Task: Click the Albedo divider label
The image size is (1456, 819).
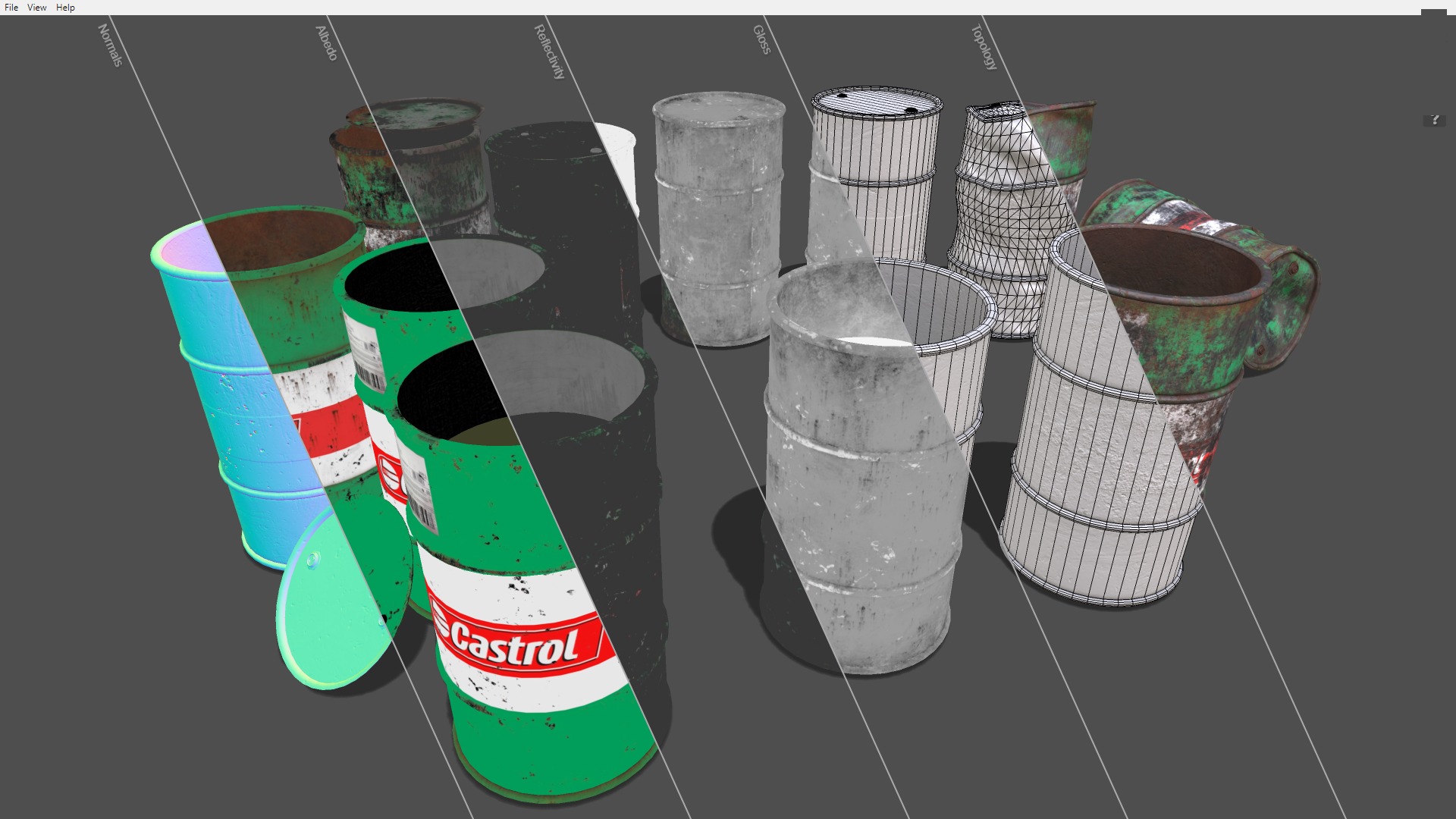Action: [326, 42]
